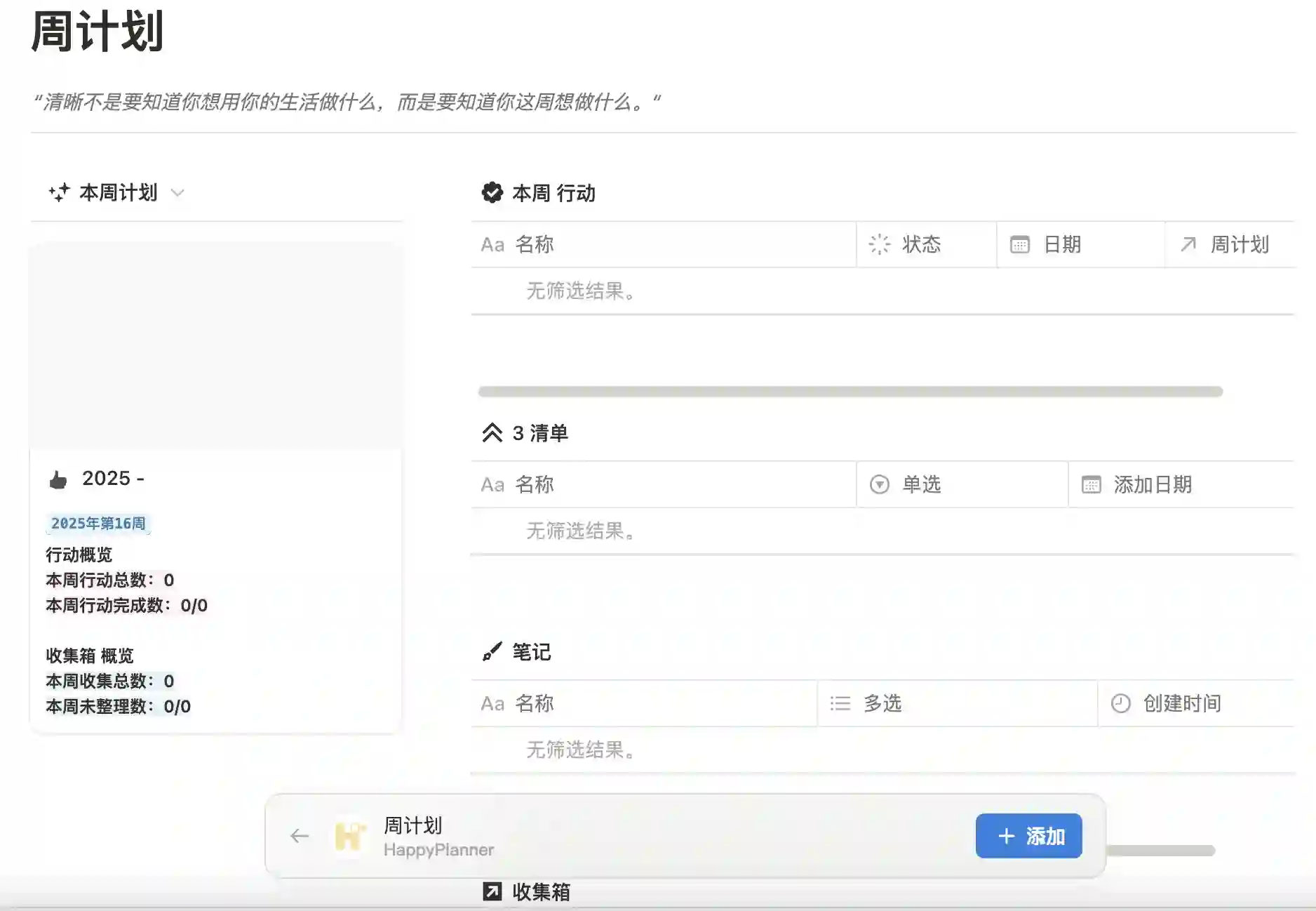The image size is (1316, 911).
Task: Open the 收集箱 section title
Action: (x=541, y=892)
